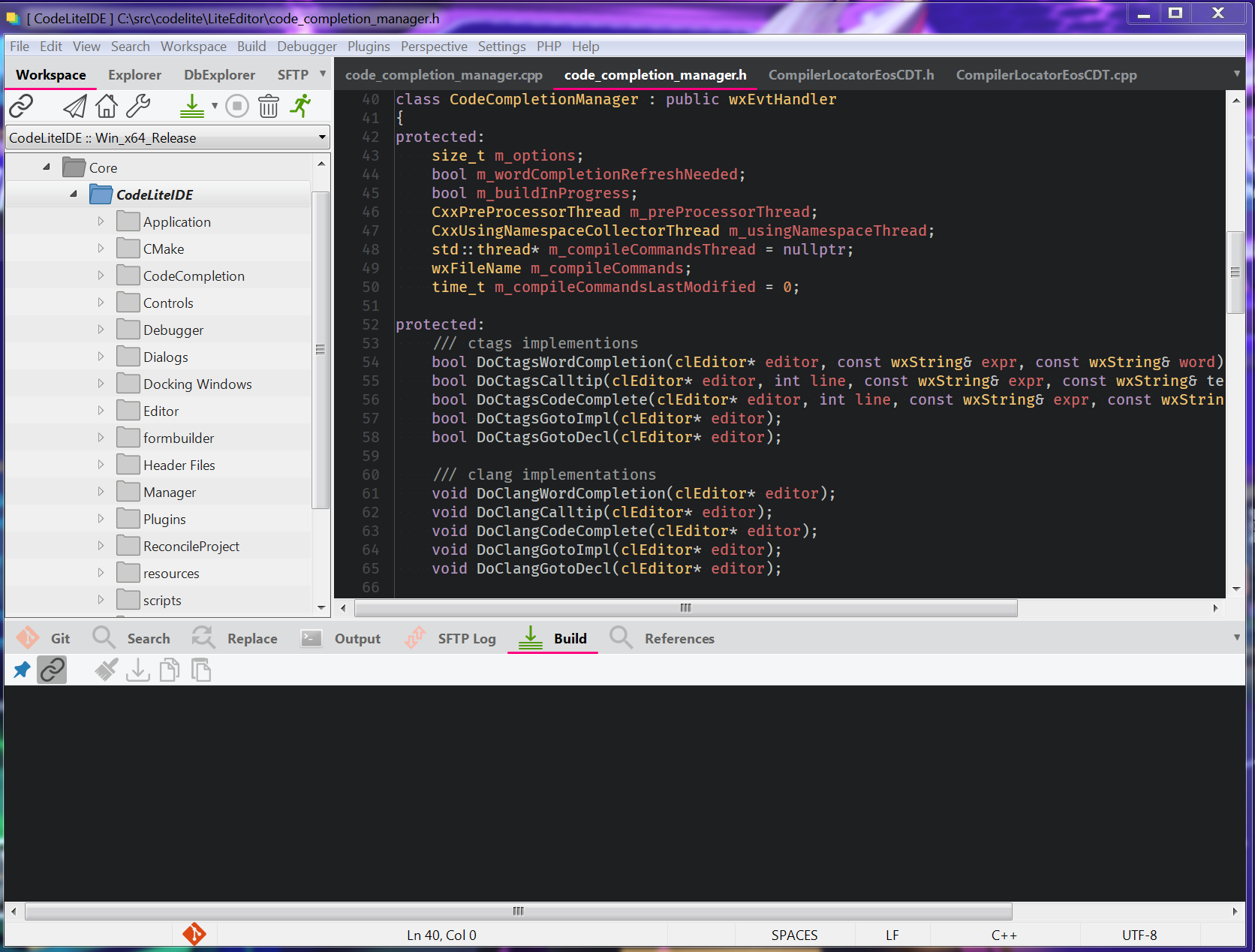1255x952 pixels.
Task: Stop the current build with the stop icon
Action: coord(236,106)
